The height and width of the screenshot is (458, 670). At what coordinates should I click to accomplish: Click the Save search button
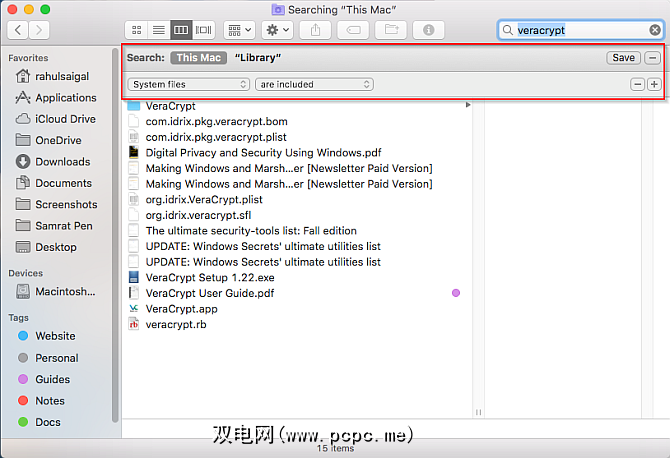click(x=623, y=58)
